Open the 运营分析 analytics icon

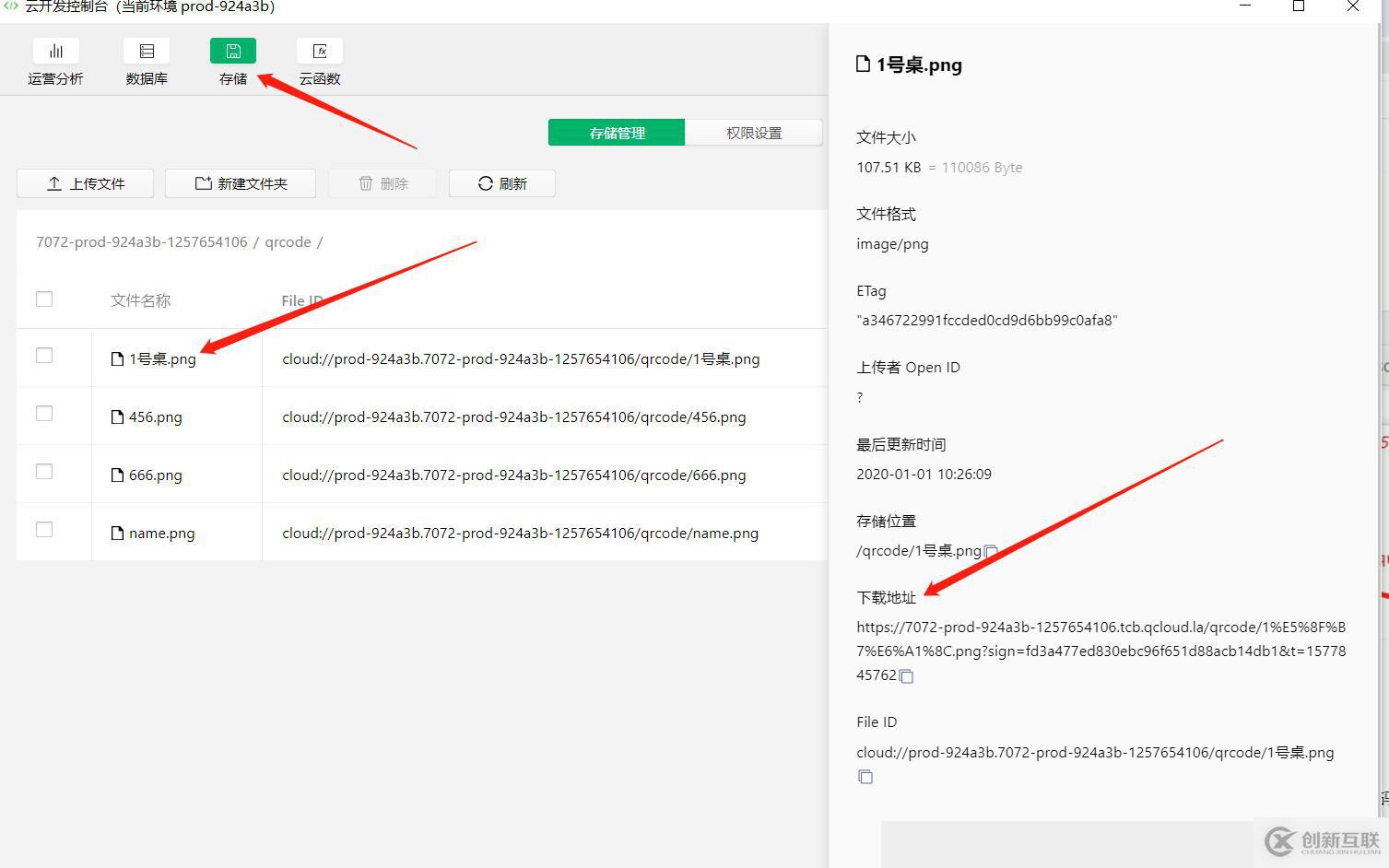tap(55, 52)
